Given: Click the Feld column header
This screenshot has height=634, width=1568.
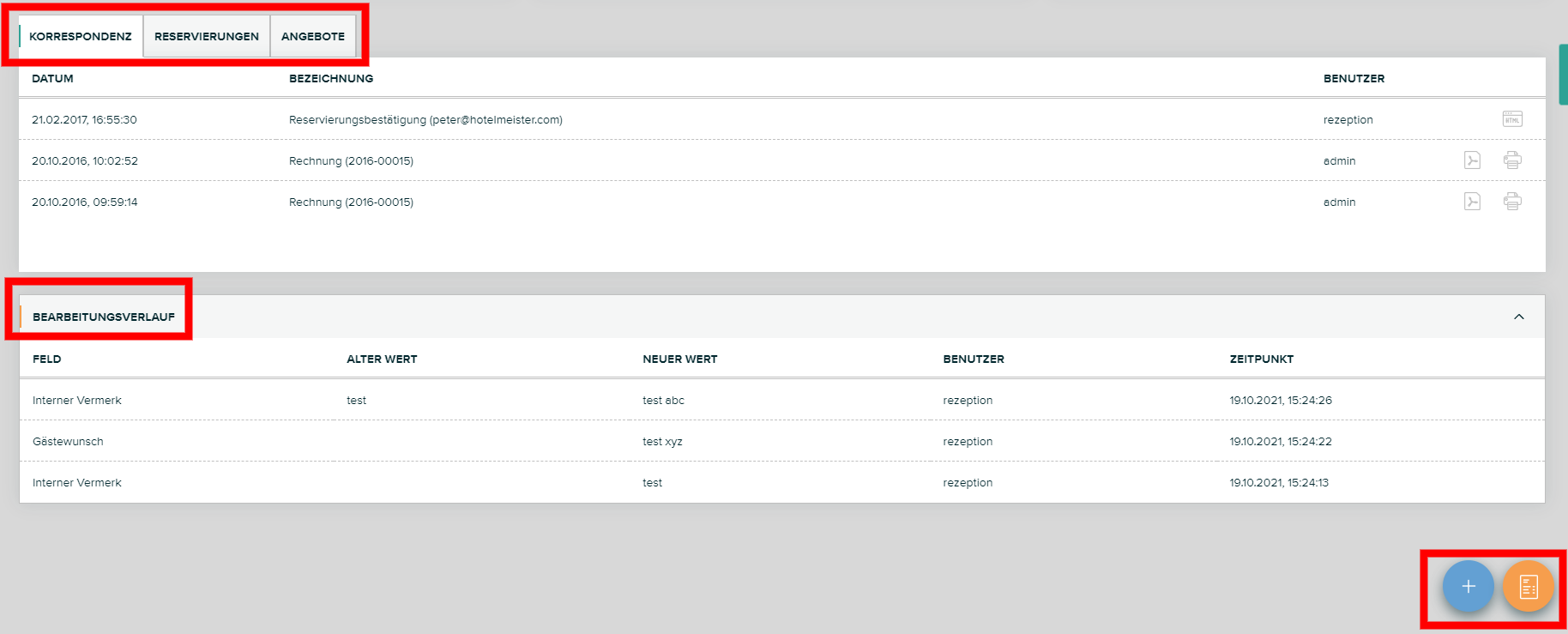Looking at the screenshot, I should coord(47,359).
